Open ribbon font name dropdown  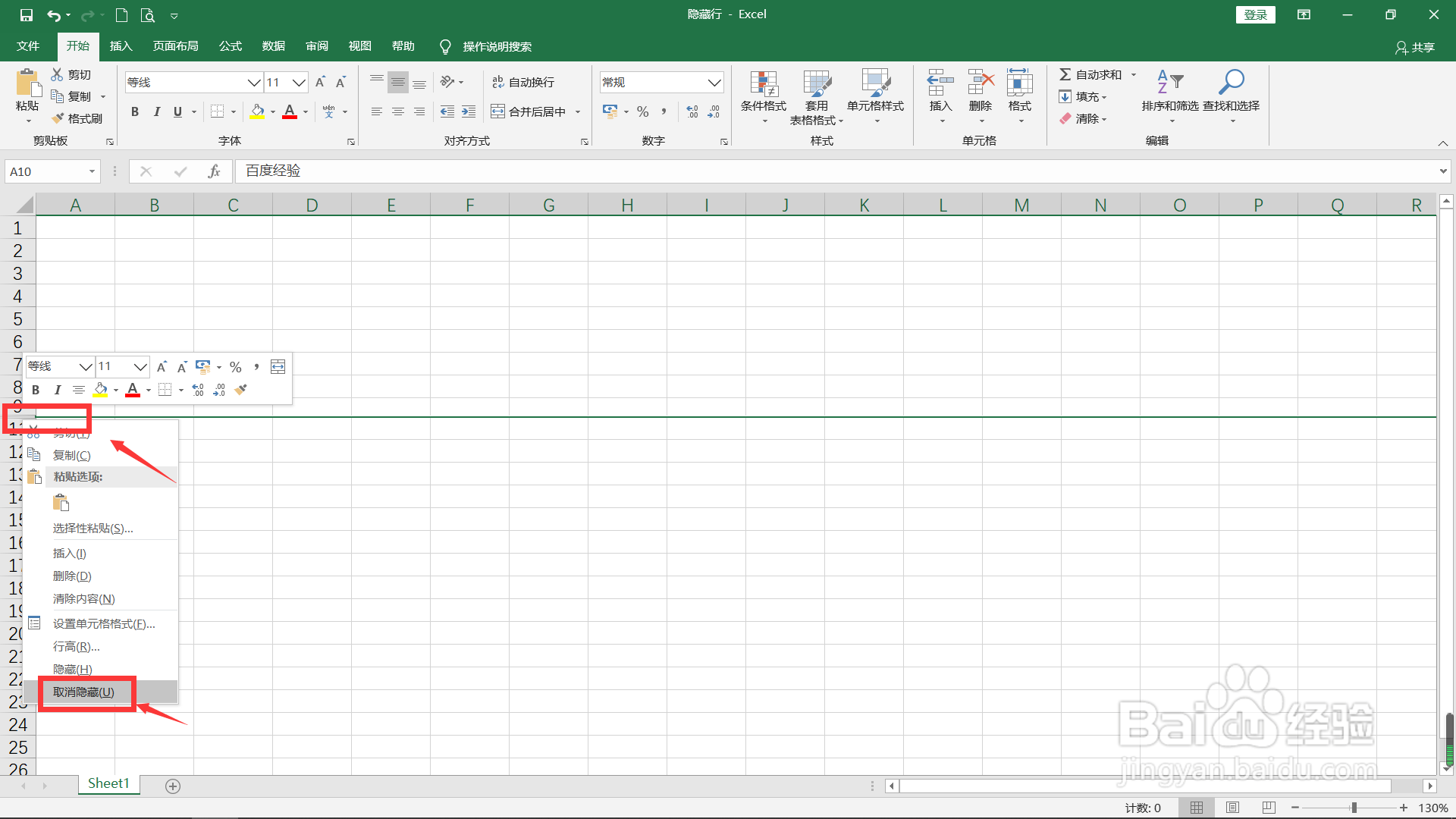tap(254, 82)
